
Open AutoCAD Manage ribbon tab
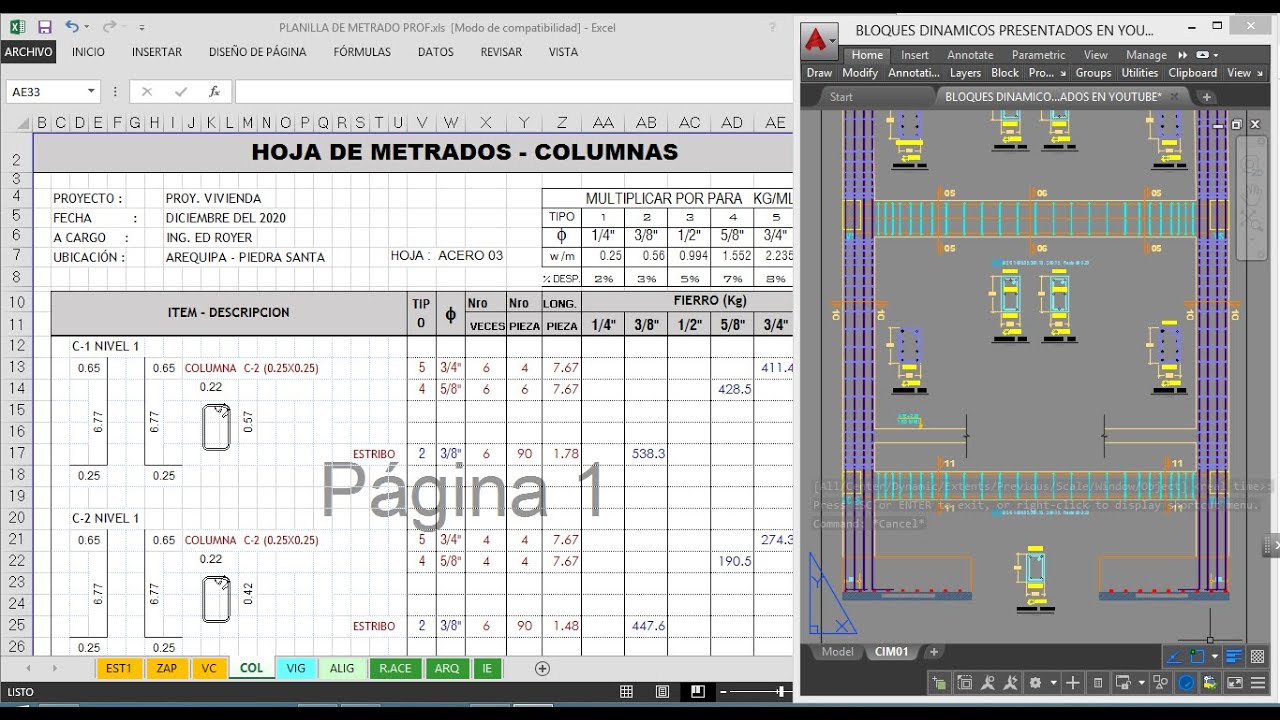[x=1146, y=55]
